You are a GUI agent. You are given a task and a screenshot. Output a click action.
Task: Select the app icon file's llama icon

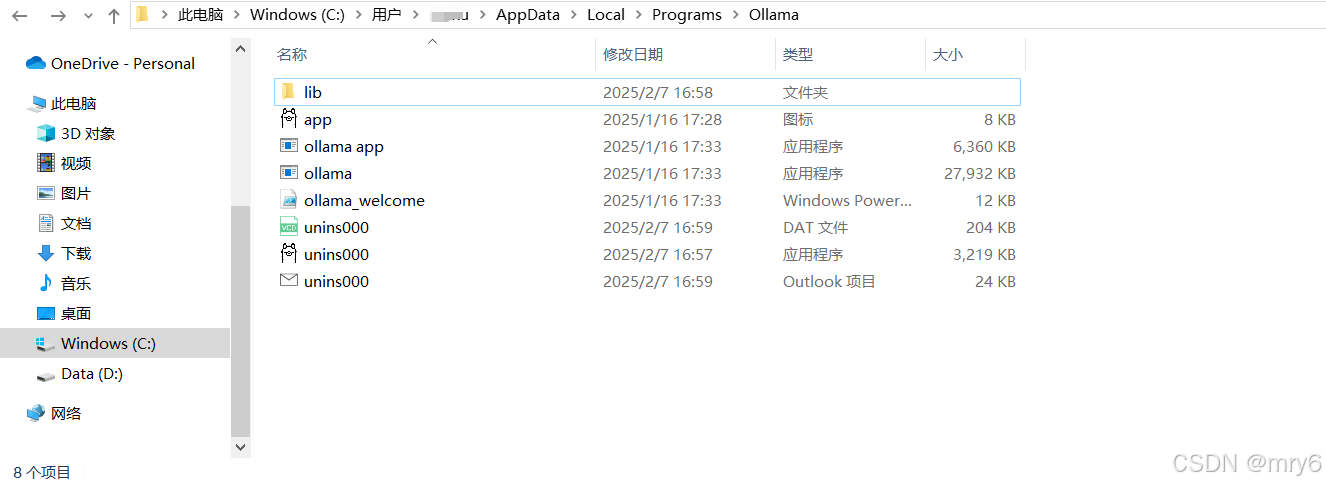coord(289,119)
